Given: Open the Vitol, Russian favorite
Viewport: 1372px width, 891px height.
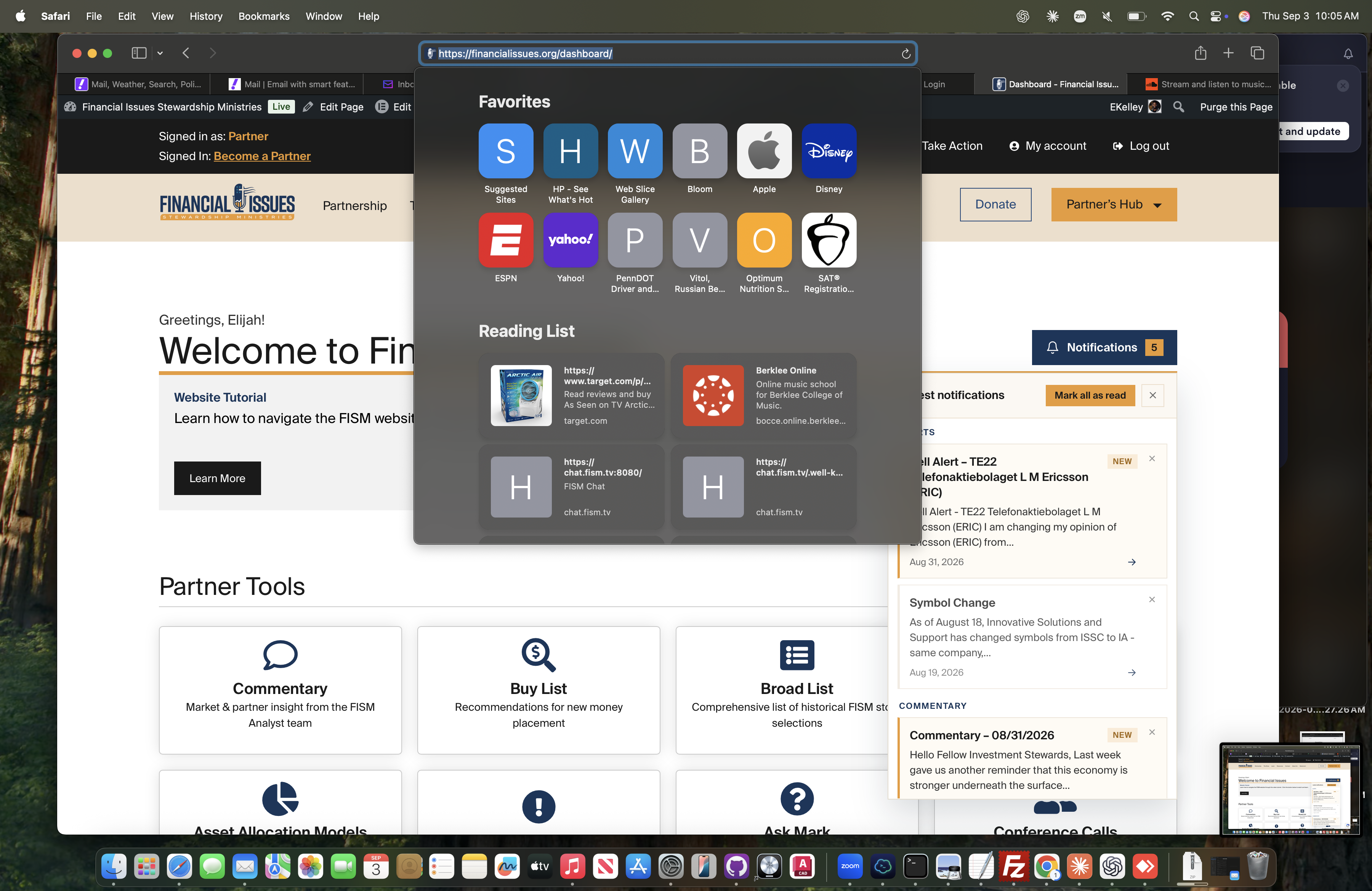Looking at the screenshot, I should coord(699,253).
